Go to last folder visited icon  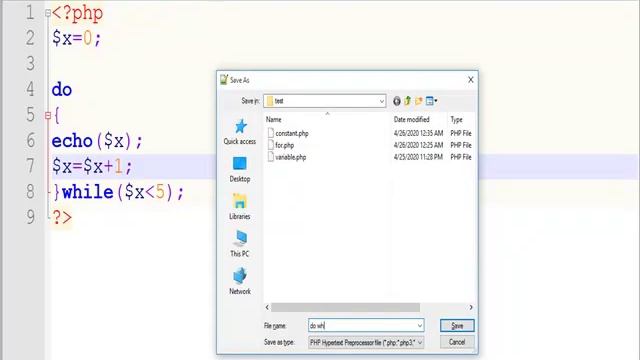(397, 101)
